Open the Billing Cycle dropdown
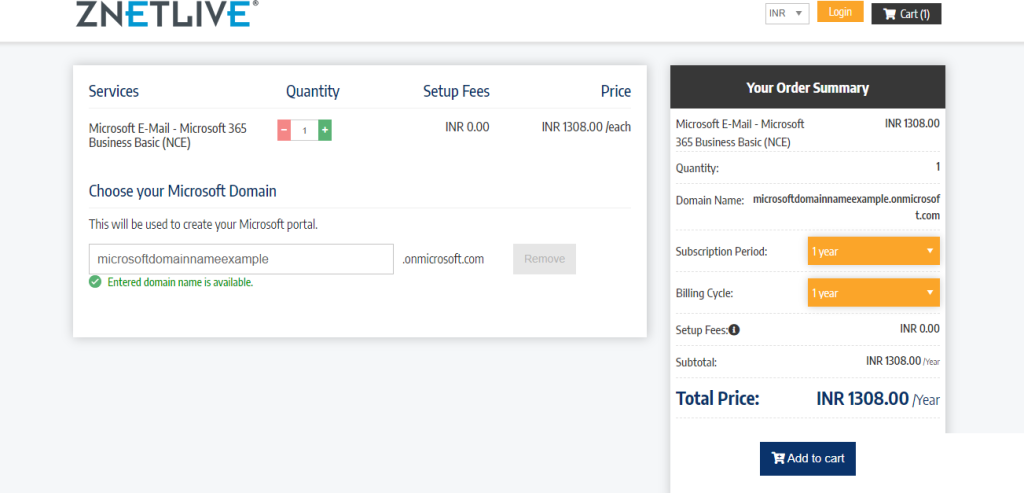 pyautogui.click(x=873, y=293)
